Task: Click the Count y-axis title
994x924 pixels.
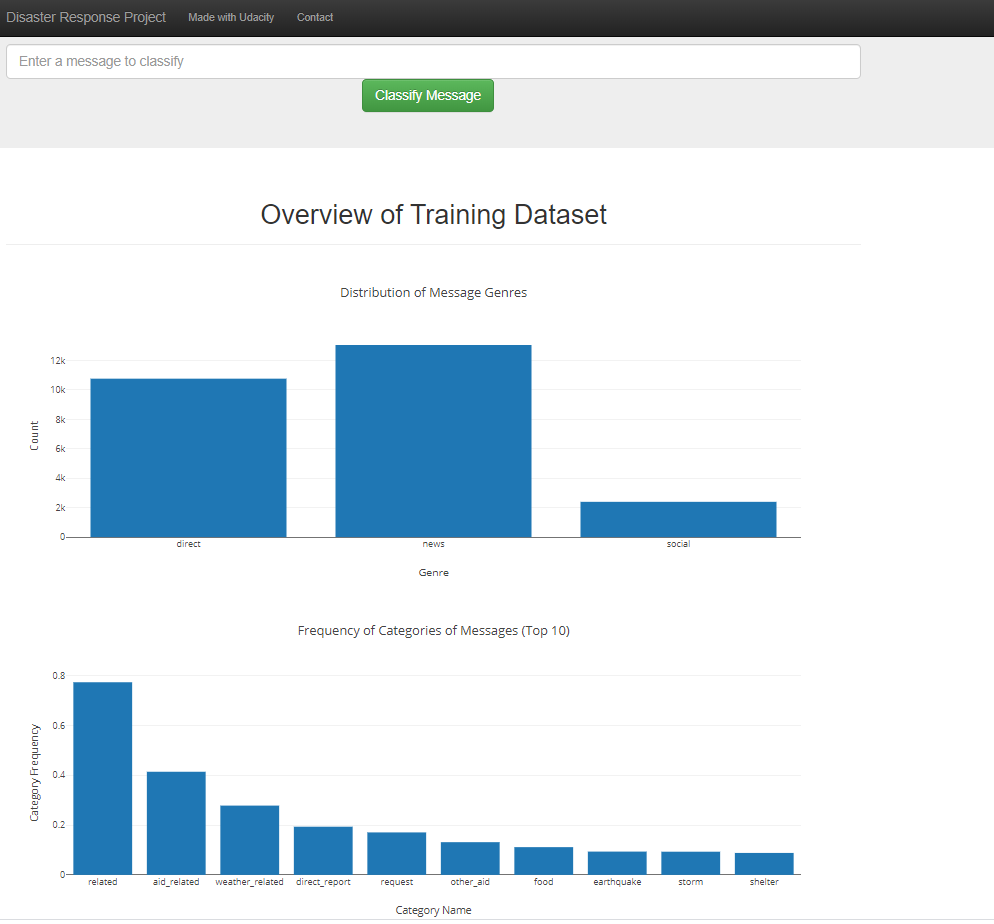Action: click(x=34, y=436)
